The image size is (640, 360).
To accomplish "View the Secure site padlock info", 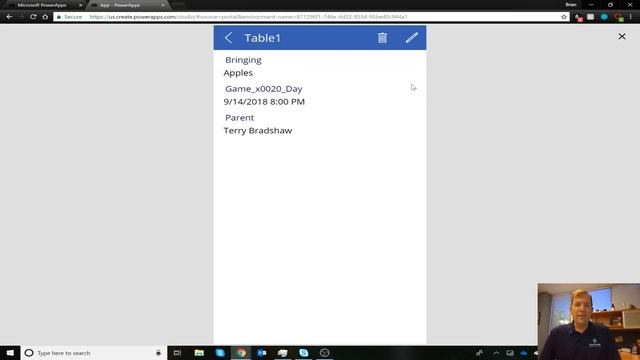I will 69,17.
